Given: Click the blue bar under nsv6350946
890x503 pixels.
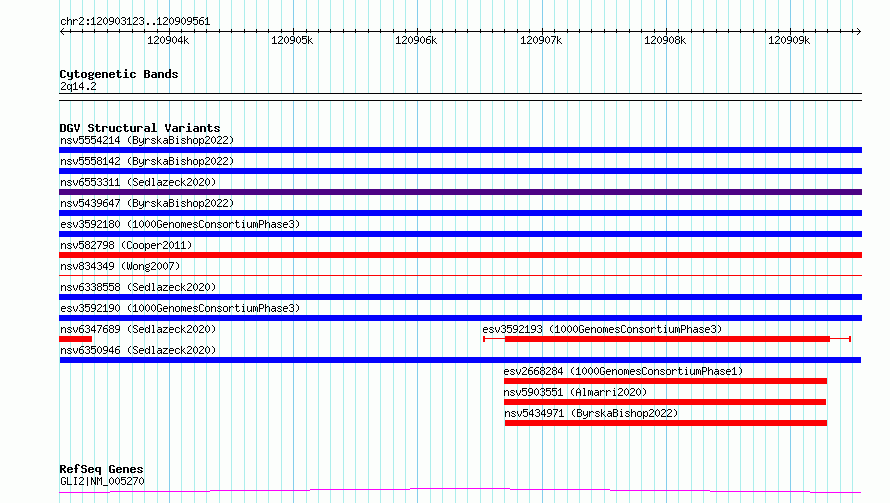Looking at the screenshot, I should (460, 360).
